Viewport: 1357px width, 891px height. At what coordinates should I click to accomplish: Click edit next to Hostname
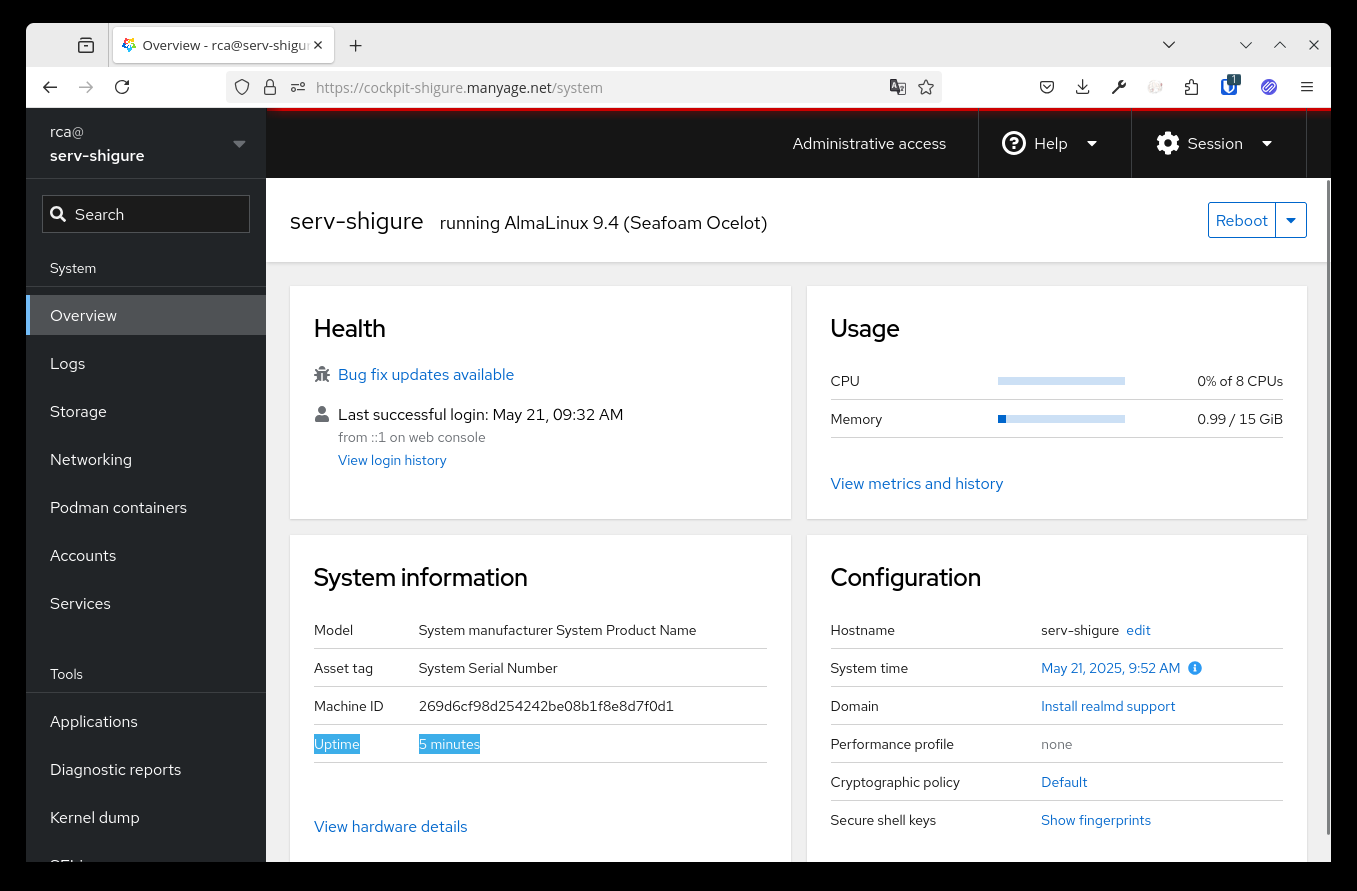[1138, 630]
